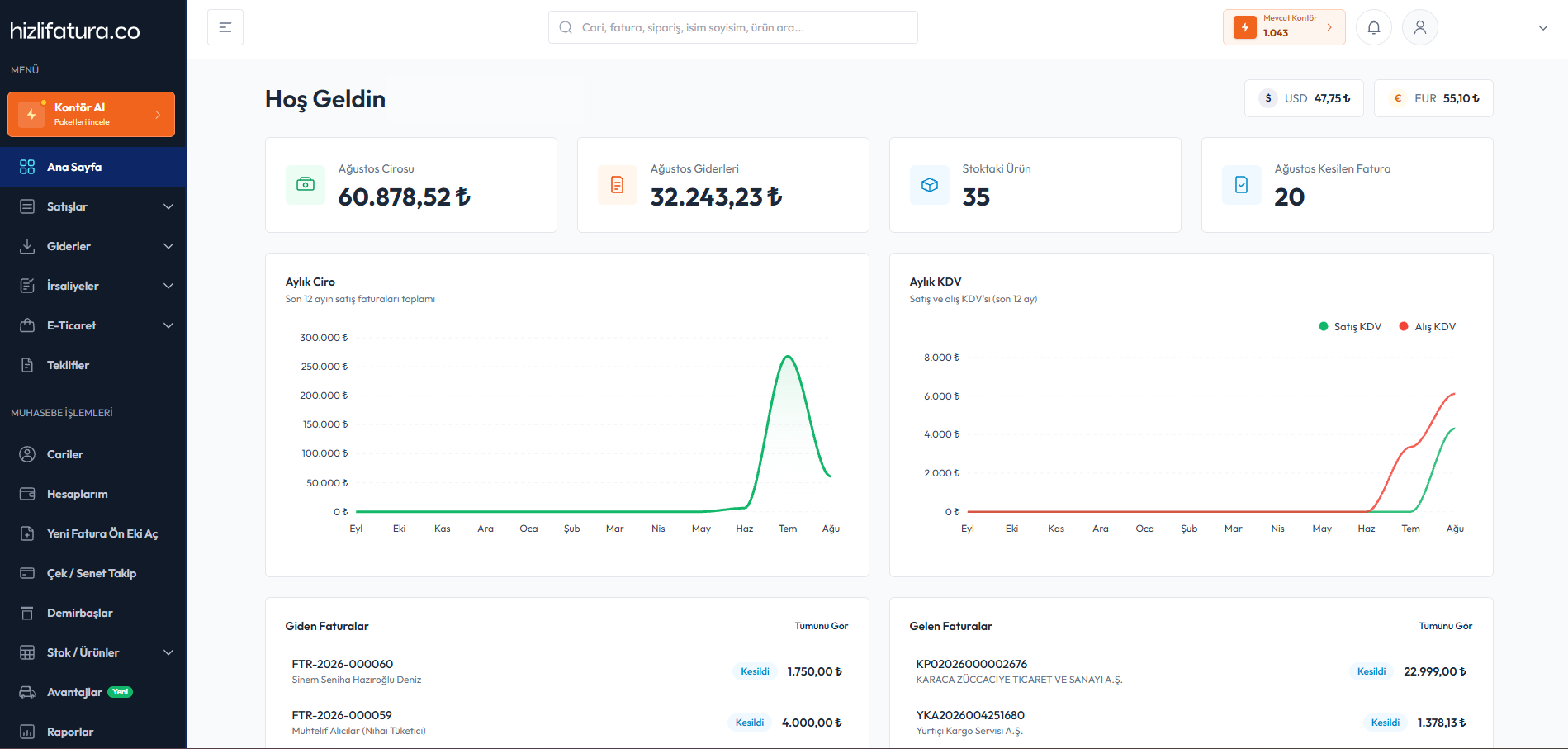
Task: Click the Mevcut Kontör lightning icon
Action: 1245,27
